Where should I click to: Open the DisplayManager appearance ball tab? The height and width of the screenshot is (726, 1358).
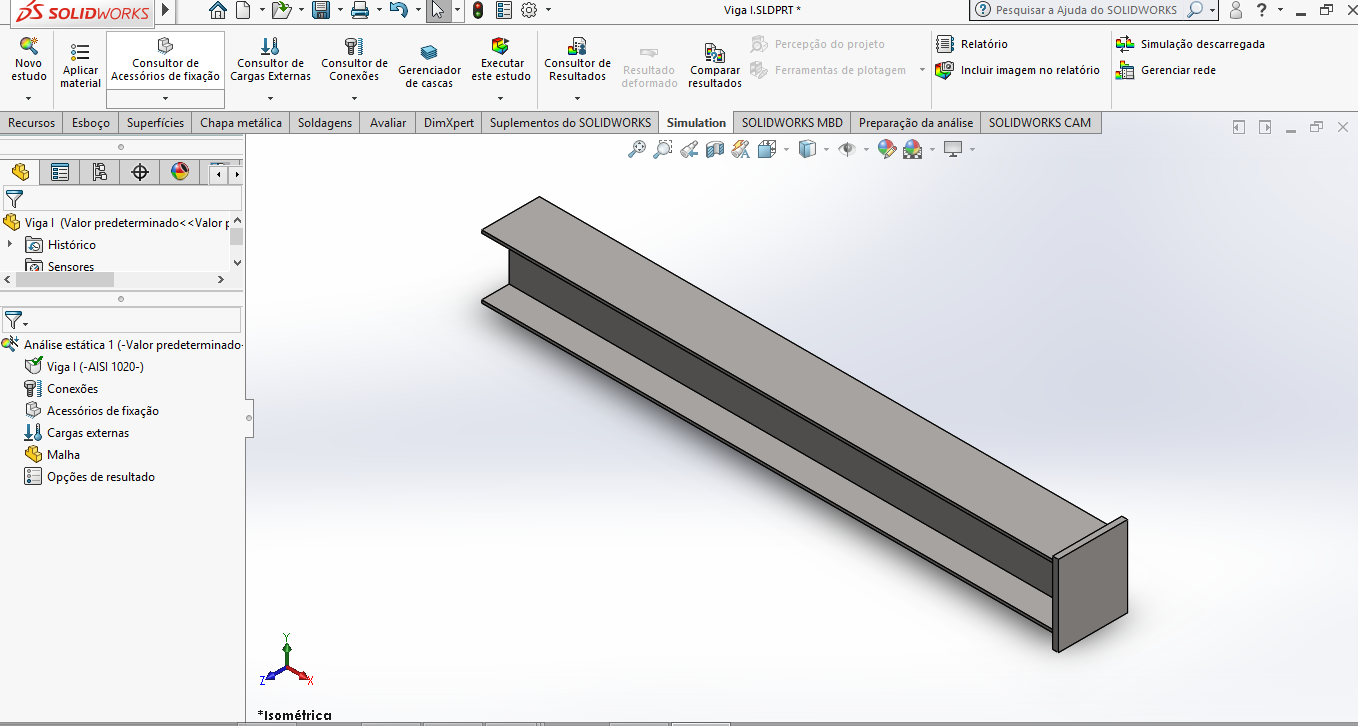click(x=180, y=172)
